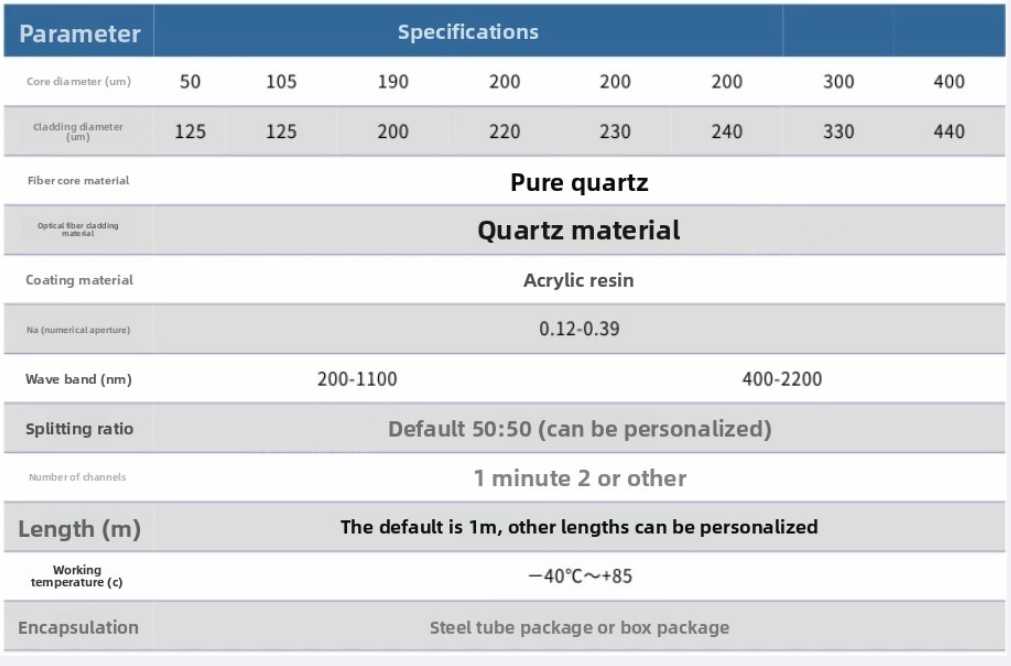The image size is (1011, 666).
Task: Click the 400-2200 wave band value
Action: (782, 379)
